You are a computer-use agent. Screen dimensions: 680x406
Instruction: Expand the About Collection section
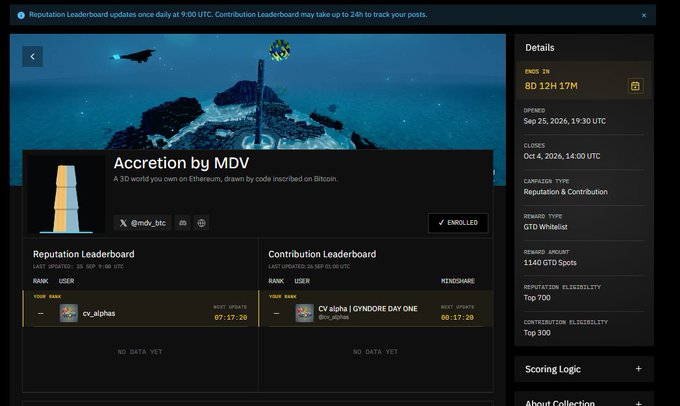pyautogui.click(x=638, y=403)
